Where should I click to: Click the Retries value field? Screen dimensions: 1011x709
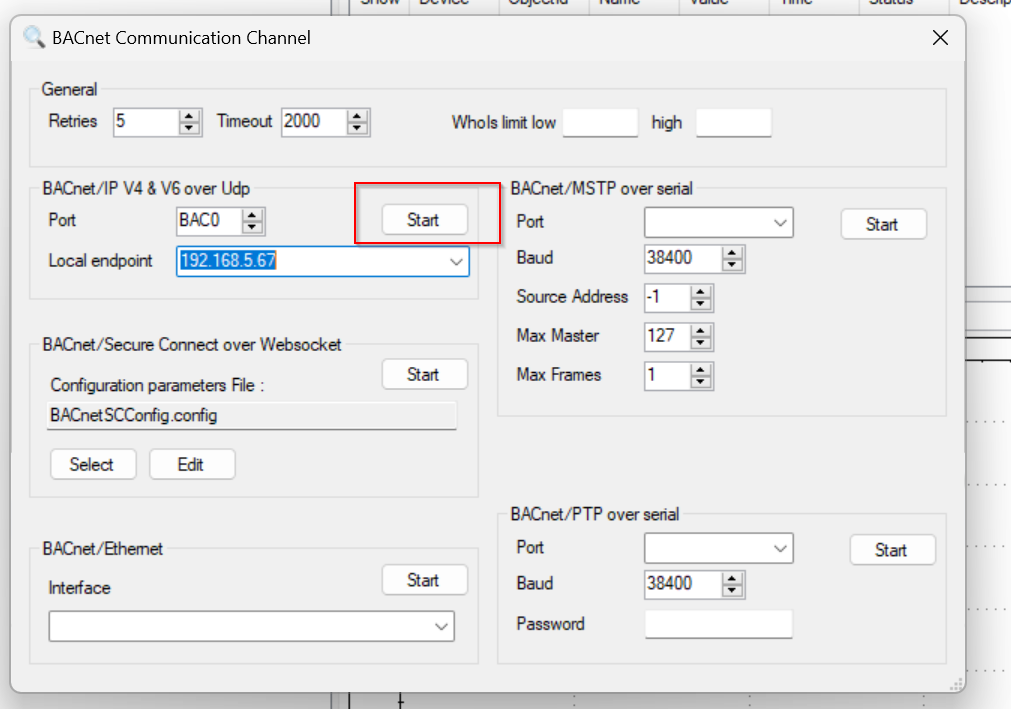tap(146, 122)
